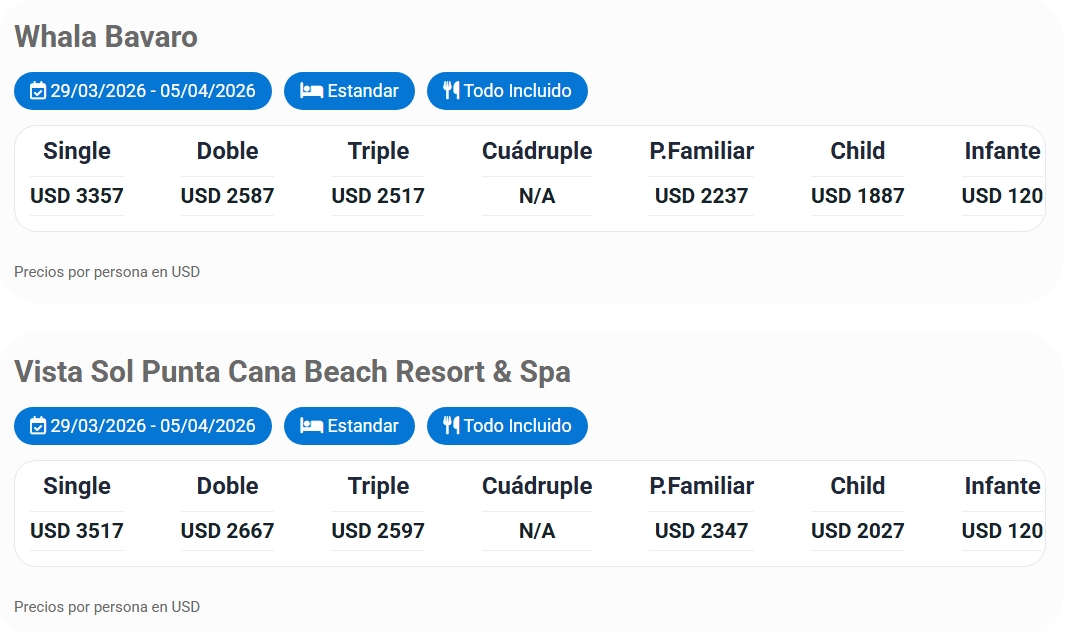Click the calendar icon on Vista Sol dates
The width and height of the screenshot is (1068, 632).
pos(38,426)
